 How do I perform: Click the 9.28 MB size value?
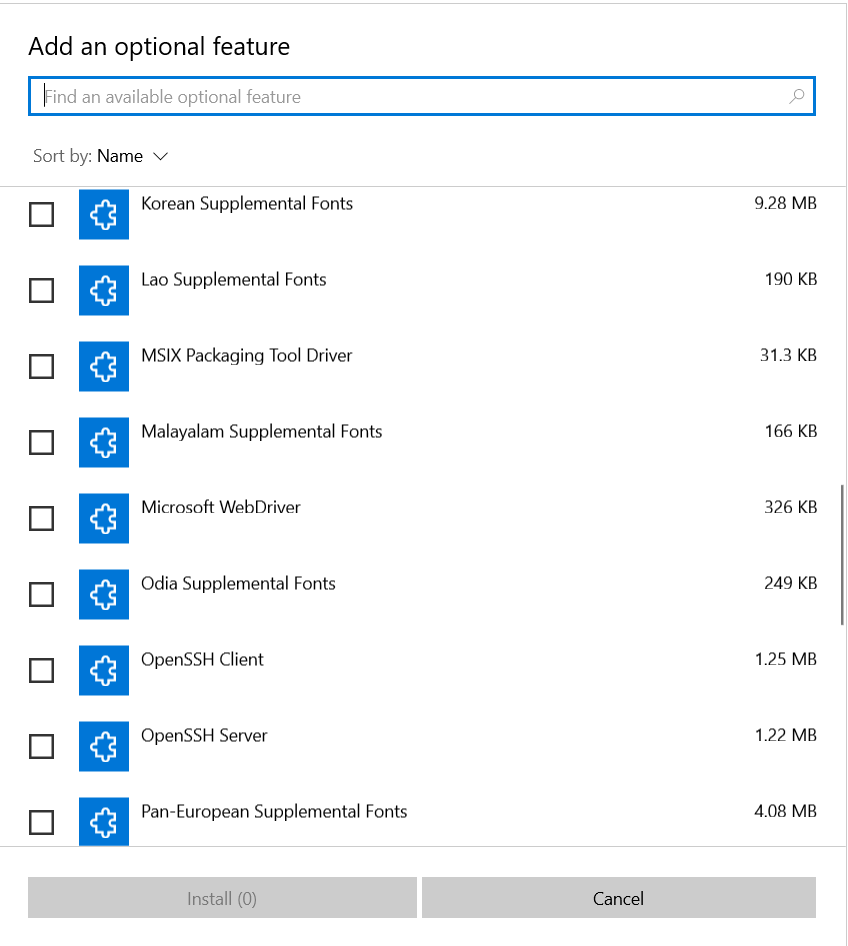(785, 203)
